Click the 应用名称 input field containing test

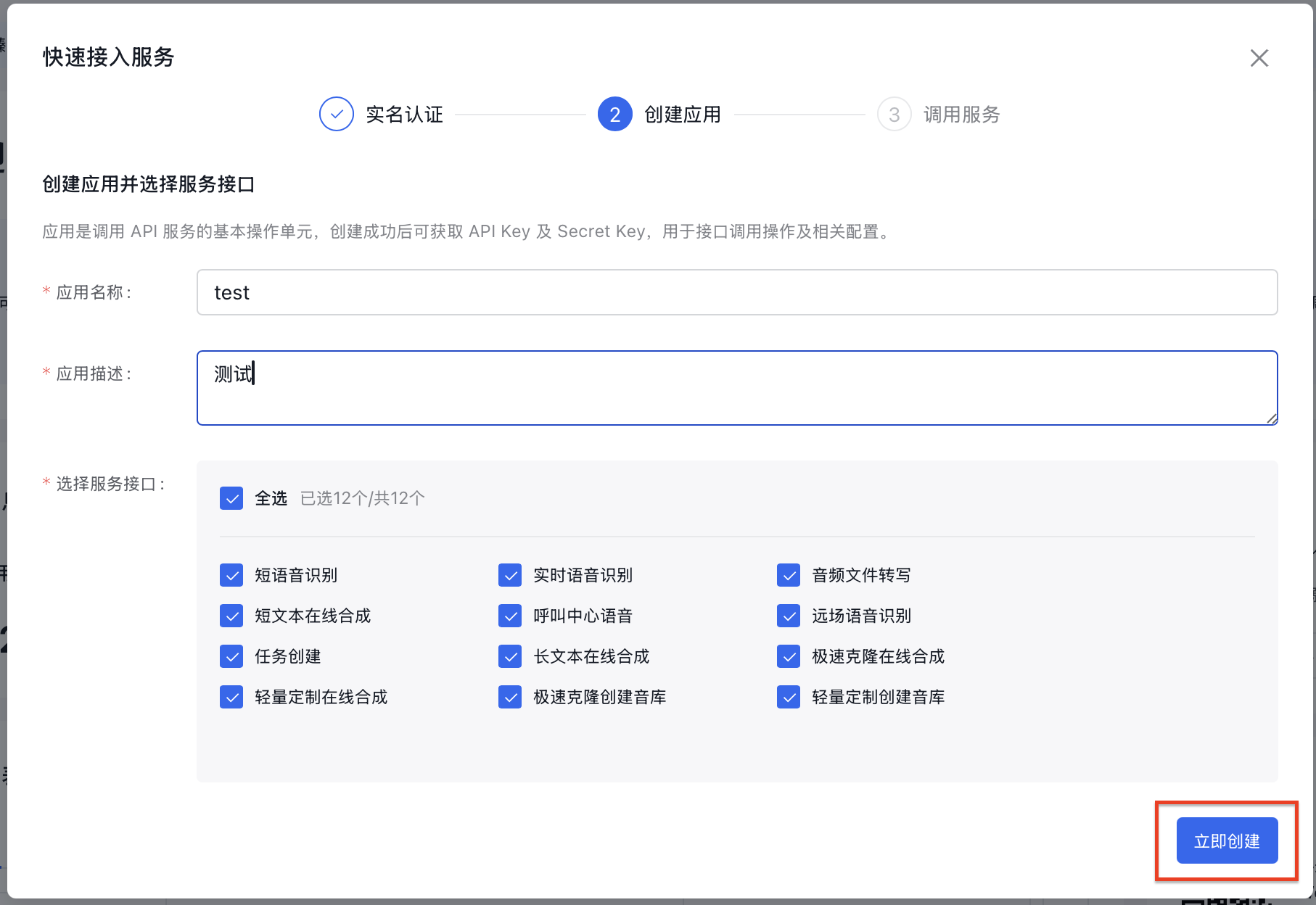[737, 292]
